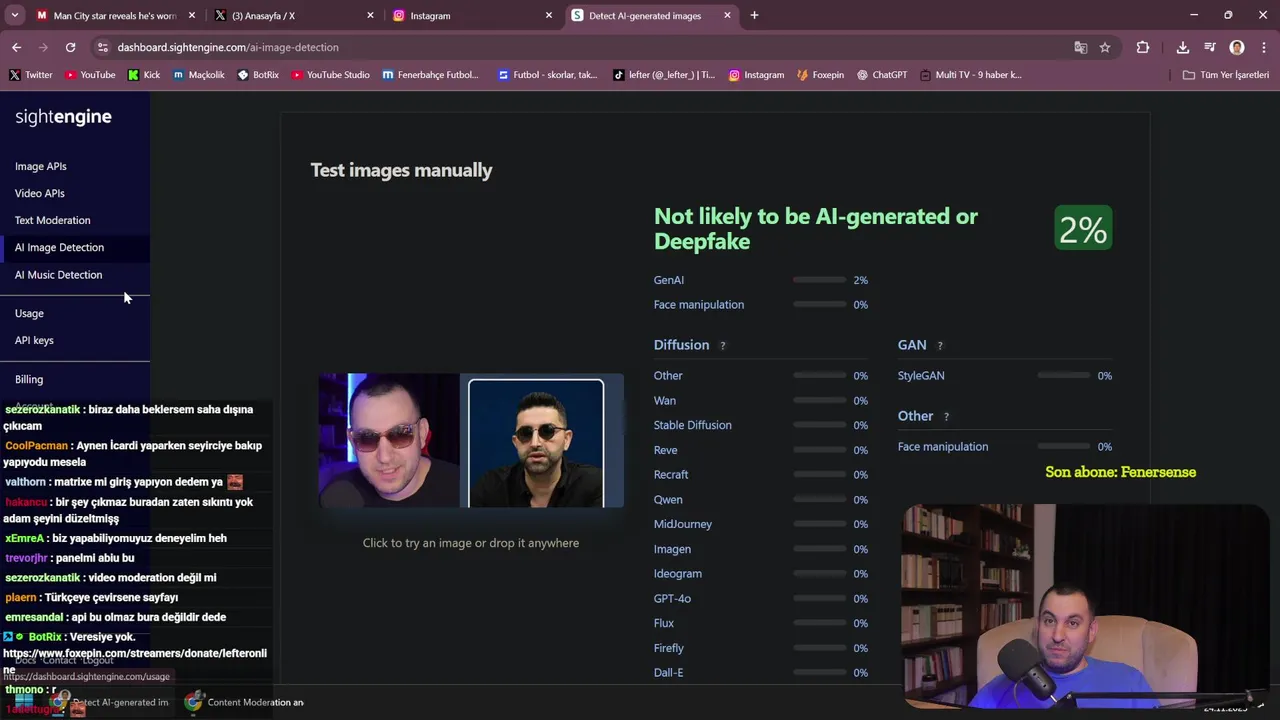
Task: Click the translate page icon in address bar
Action: click(1080, 47)
